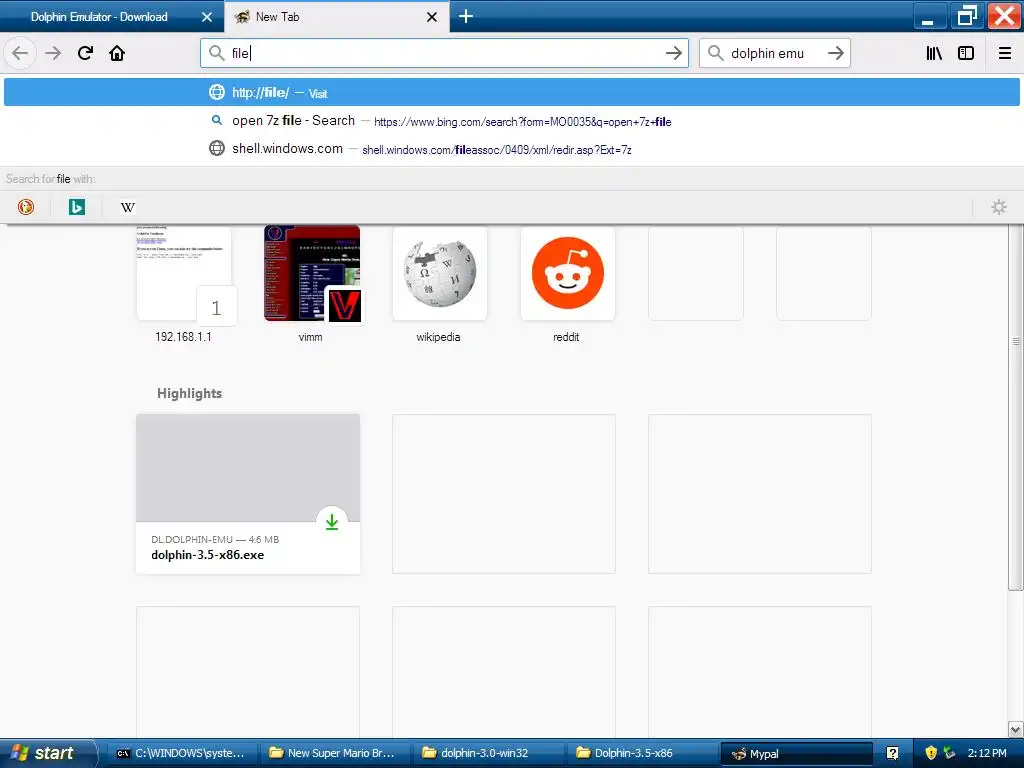Click the safely remove hardware tray icon
The image size is (1024, 768).
pyautogui.click(x=950, y=753)
